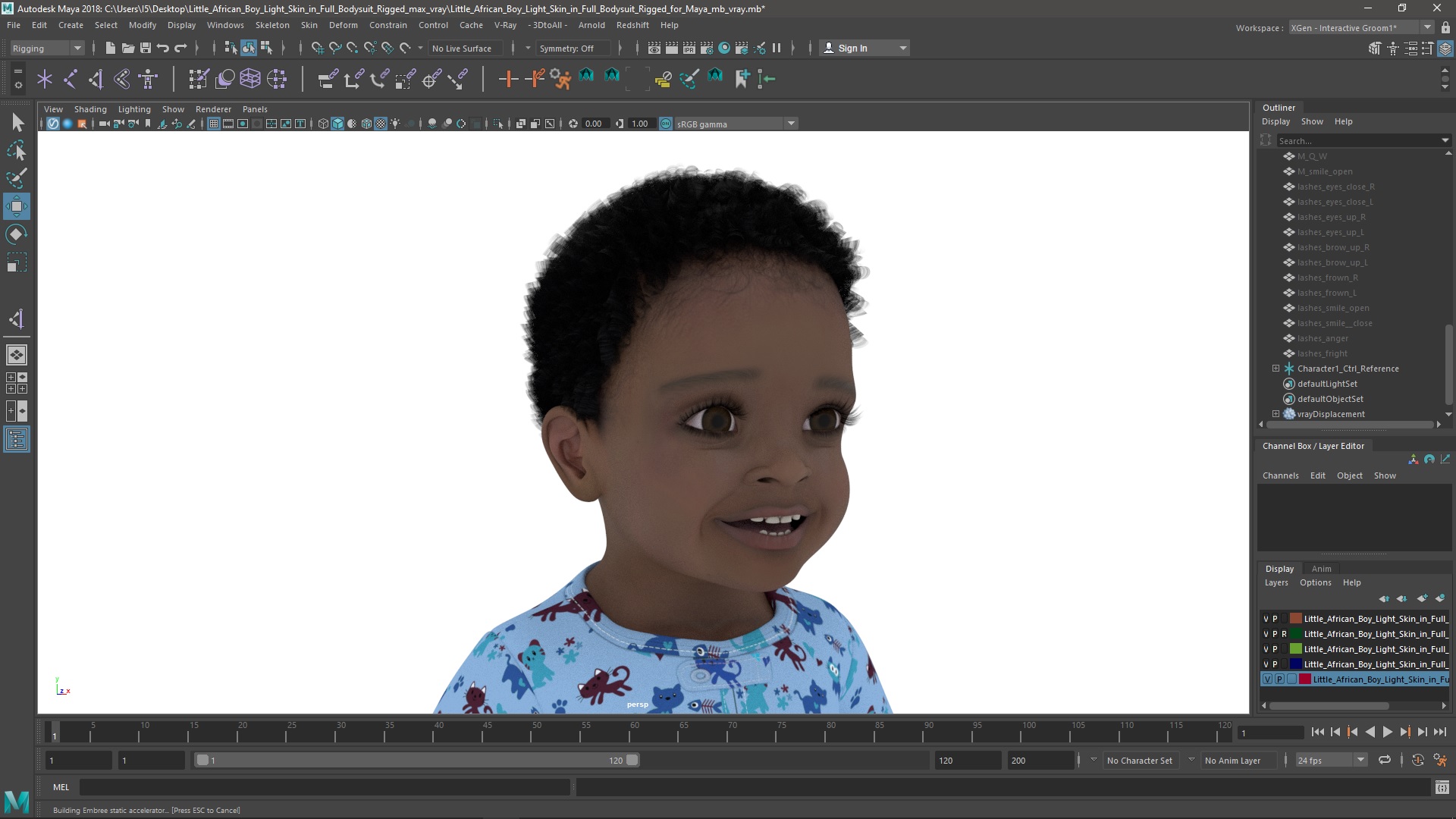The height and width of the screenshot is (819, 1456).
Task: Expand vrayDisplacement node in Outliner
Action: 1276,414
